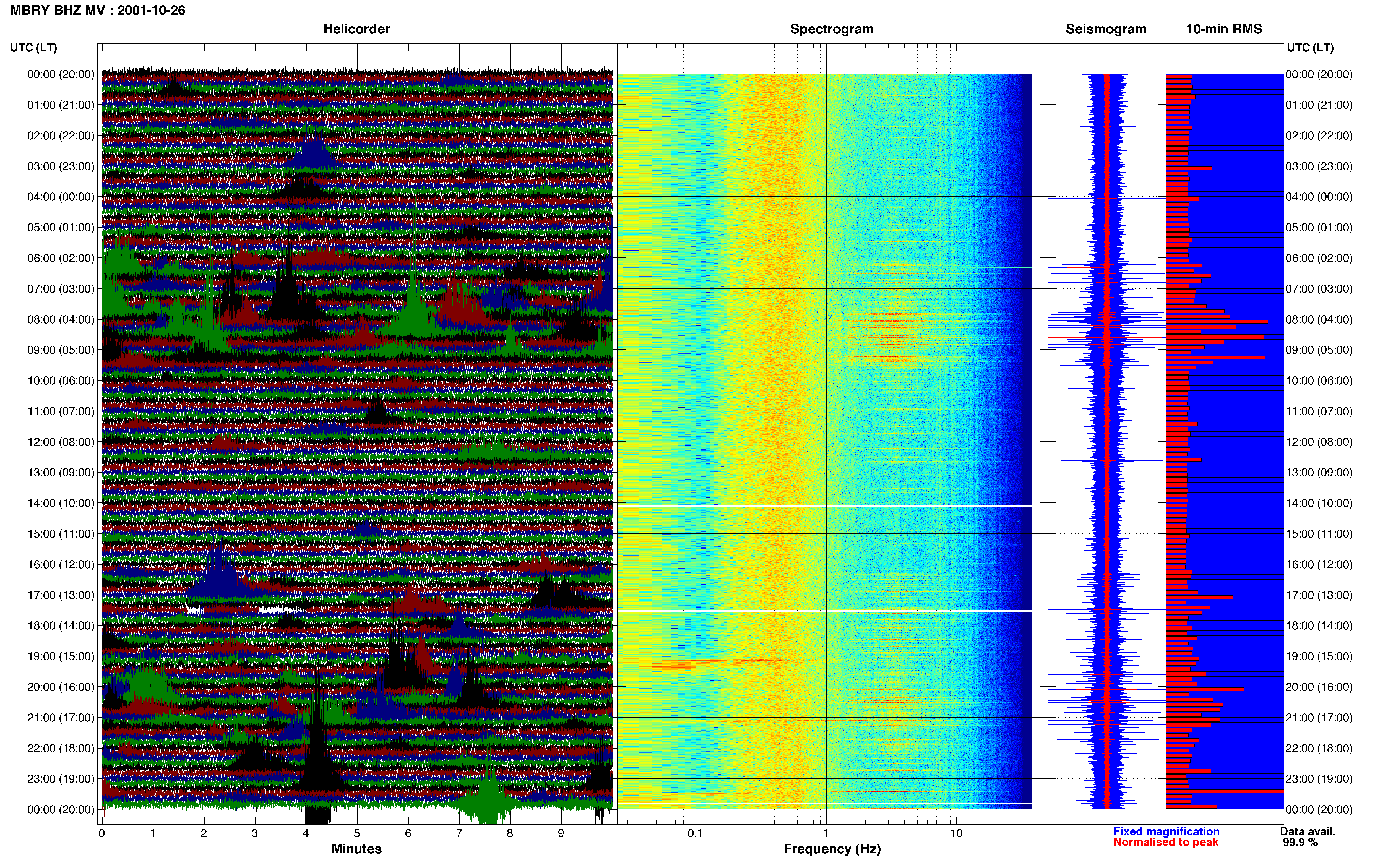This screenshot has height=868, width=1388.
Task: Click left axis label '20:00 (16:00)'
Action: [x=61, y=687]
